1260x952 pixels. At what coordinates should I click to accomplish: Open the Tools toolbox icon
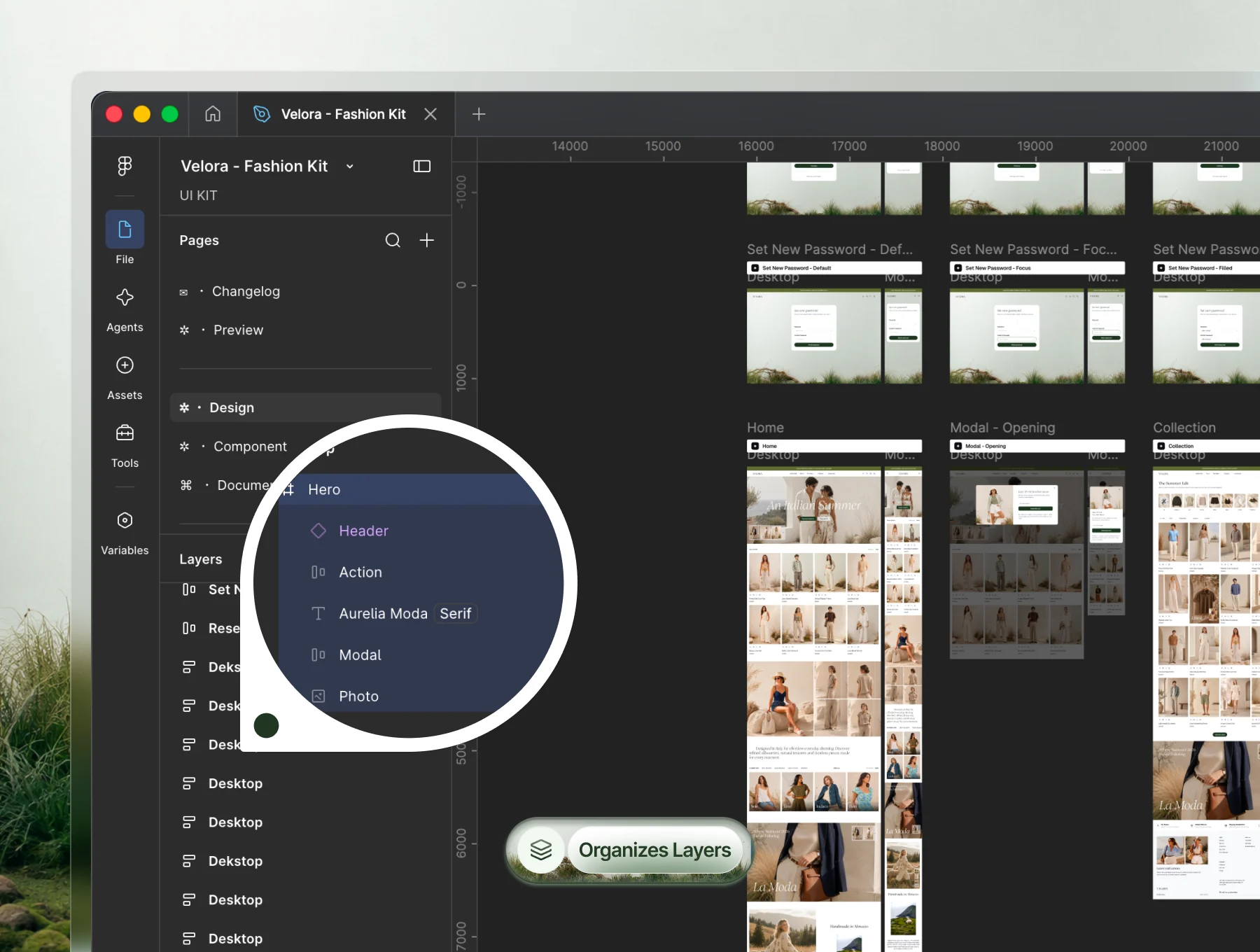click(125, 433)
